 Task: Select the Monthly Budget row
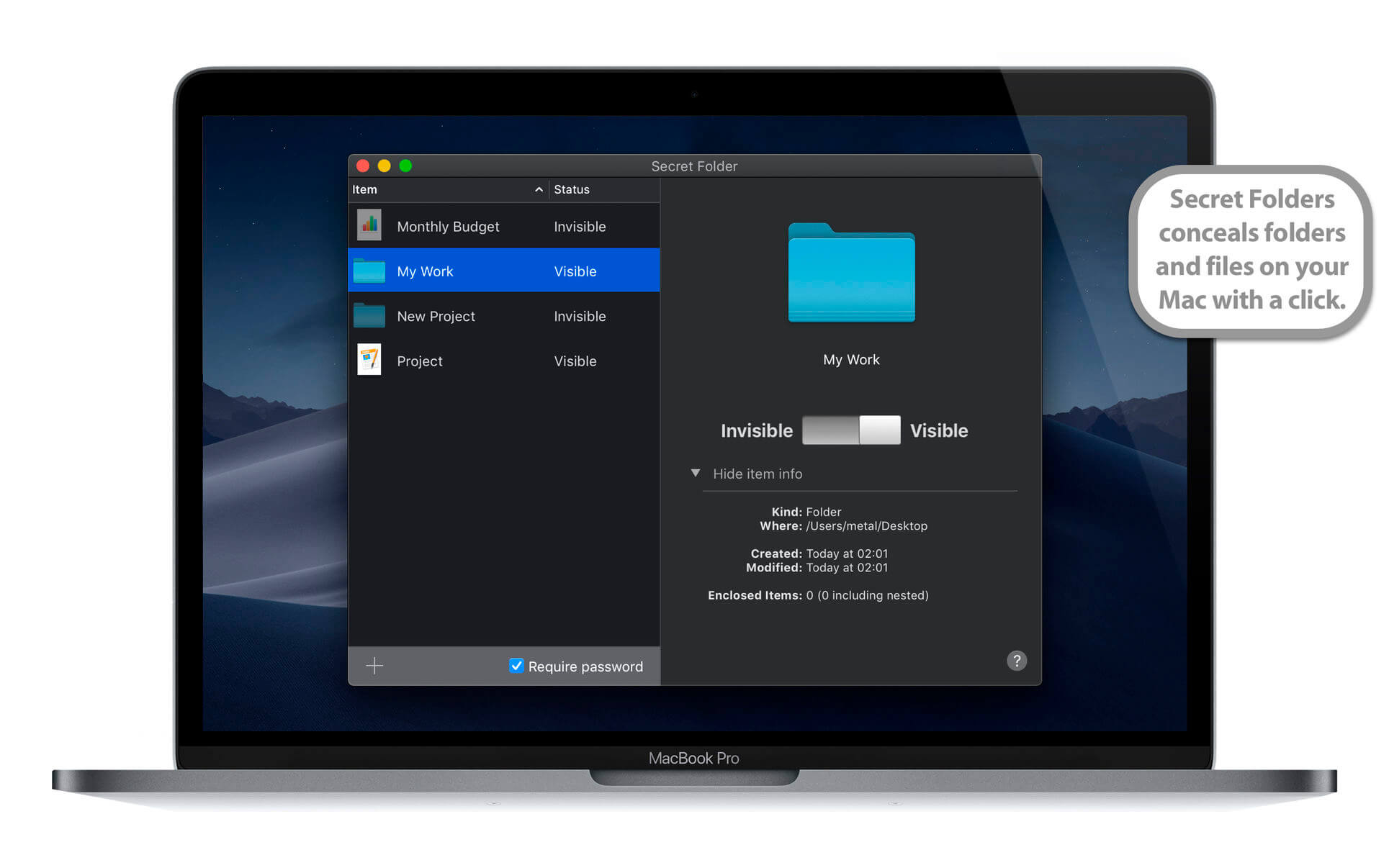click(448, 227)
